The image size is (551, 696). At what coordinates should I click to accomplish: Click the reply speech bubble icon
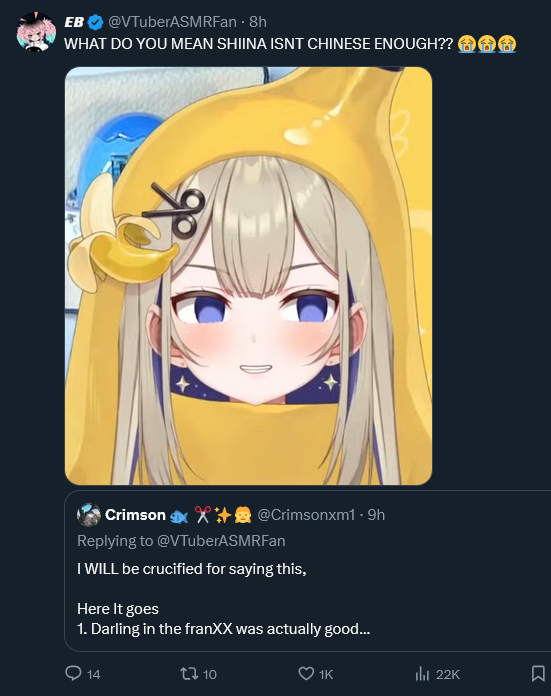click(73, 673)
